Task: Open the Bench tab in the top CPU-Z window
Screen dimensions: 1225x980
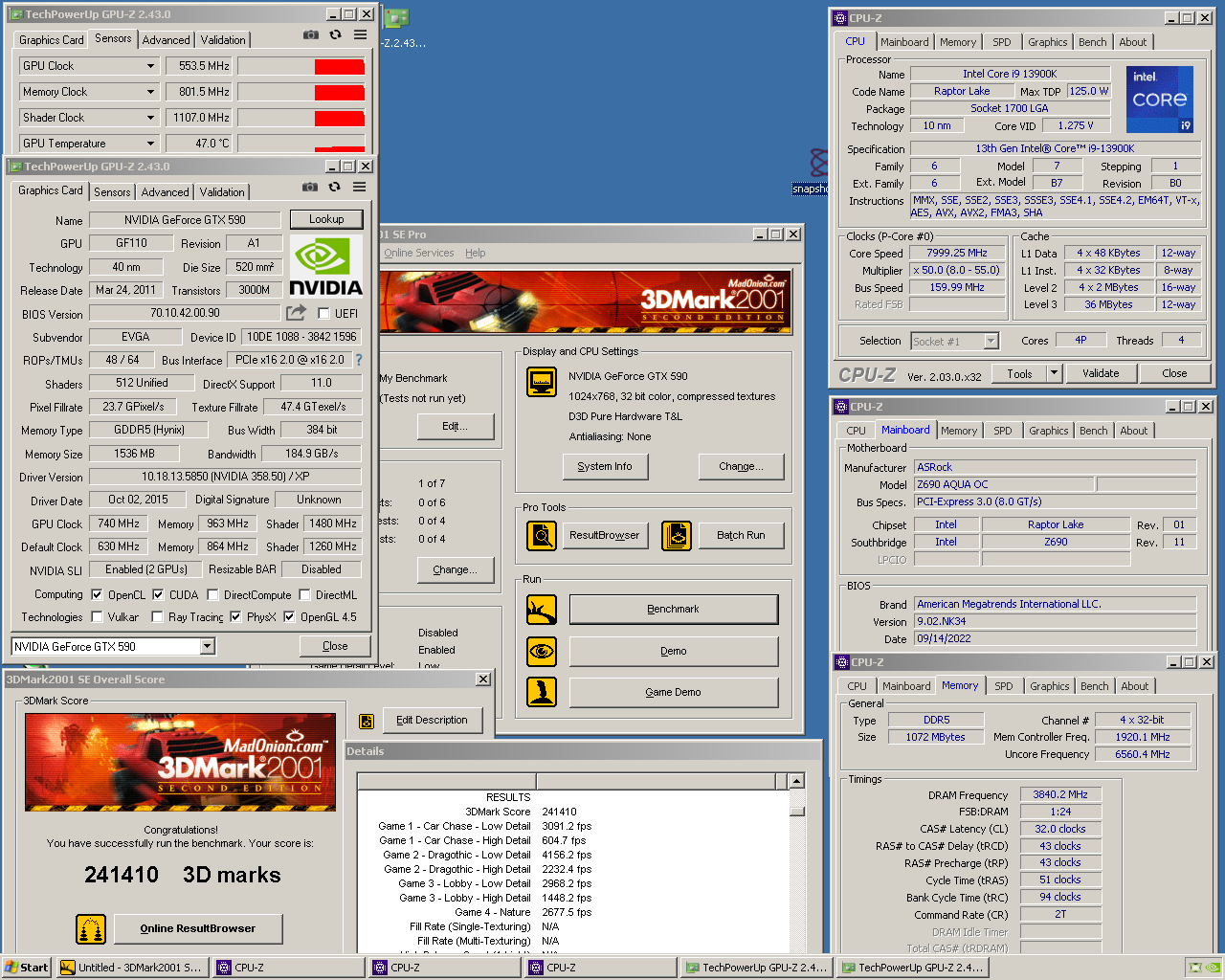Action: click(x=1092, y=42)
